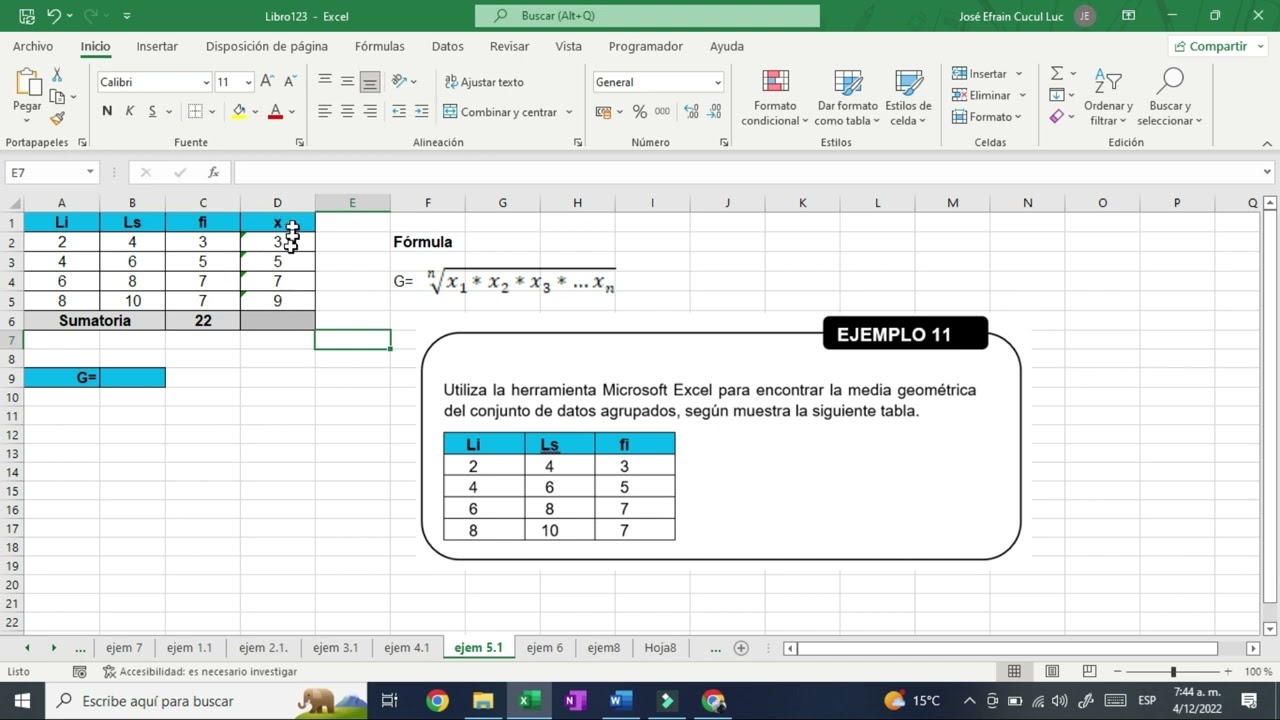Open the ejem 6 sheet tab
Image resolution: width=1280 pixels, height=720 pixels.
tap(545, 648)
